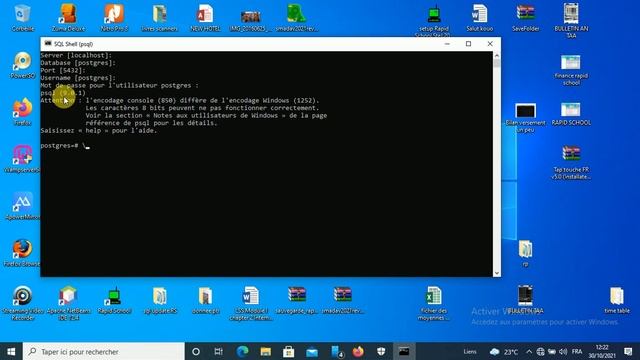Maximize the SQL Shell window

(x=469, y=44)
